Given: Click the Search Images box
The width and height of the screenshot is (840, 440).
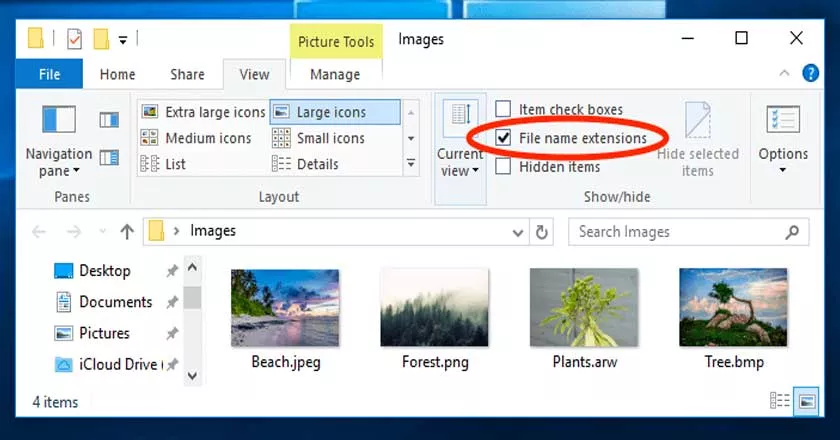Looking at the screenshot, I should 688,232.
